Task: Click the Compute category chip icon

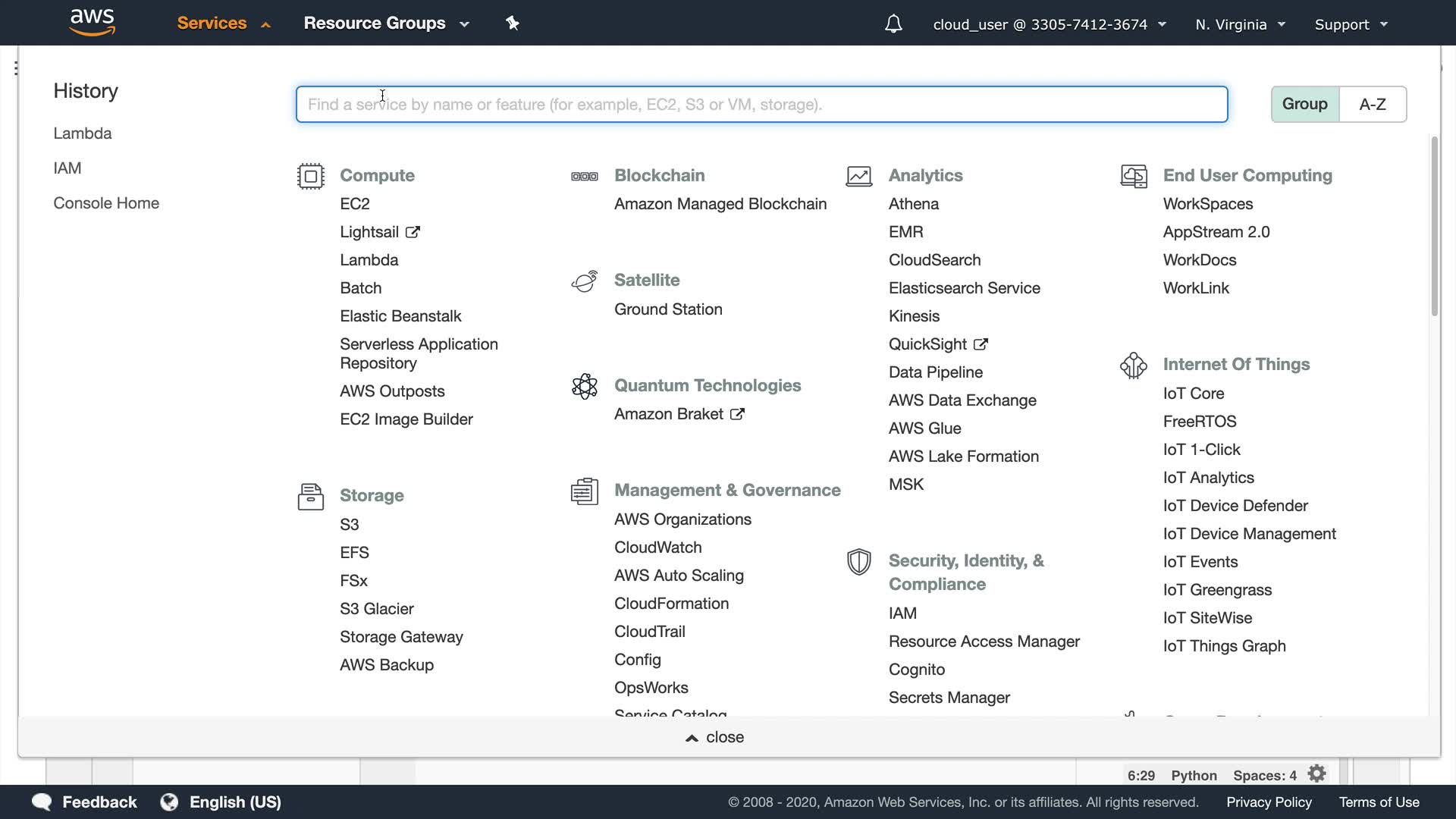Action: click(x=311, y=176)
